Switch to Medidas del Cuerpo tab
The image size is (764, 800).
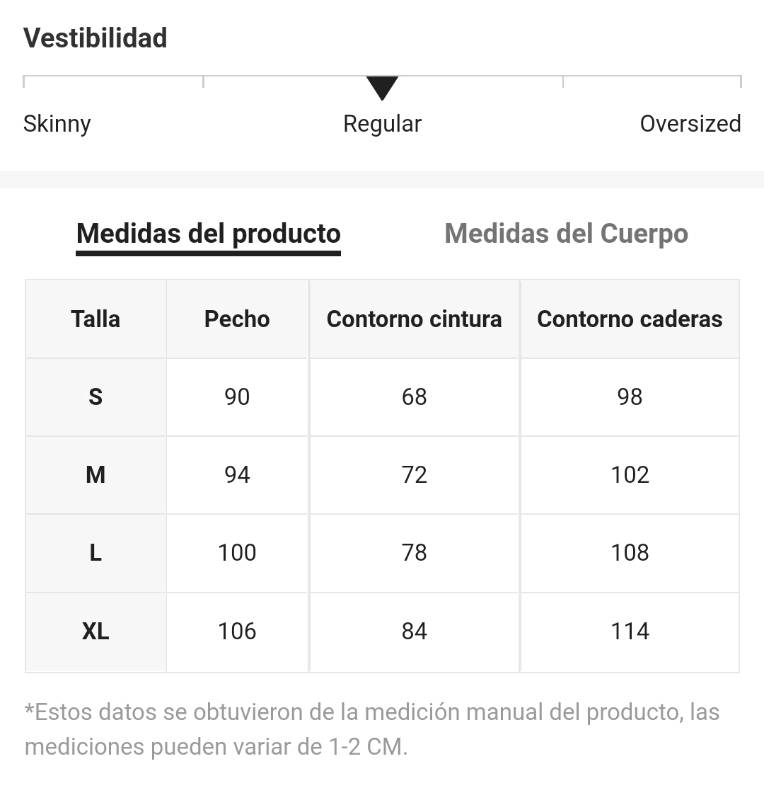566,234
